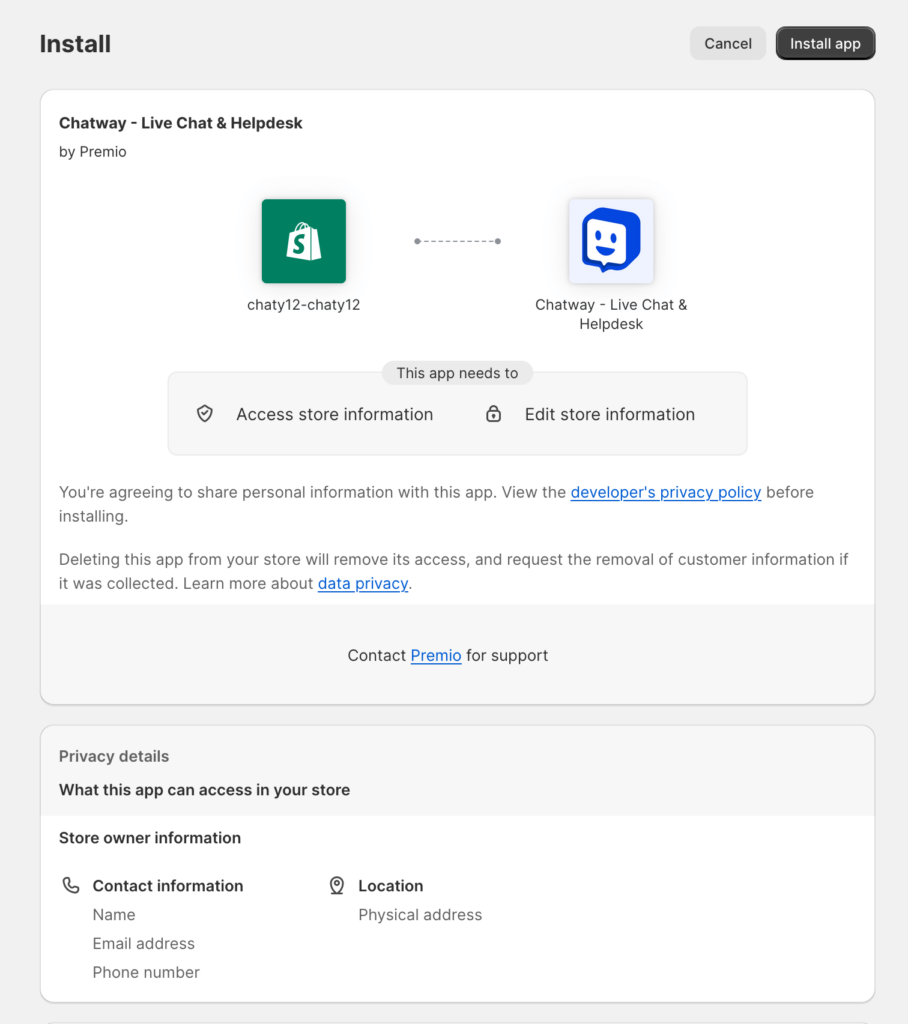The width and height of the screenshot is (908, 1024).
Task: Open the data privacy link
Action: [363, 583]
